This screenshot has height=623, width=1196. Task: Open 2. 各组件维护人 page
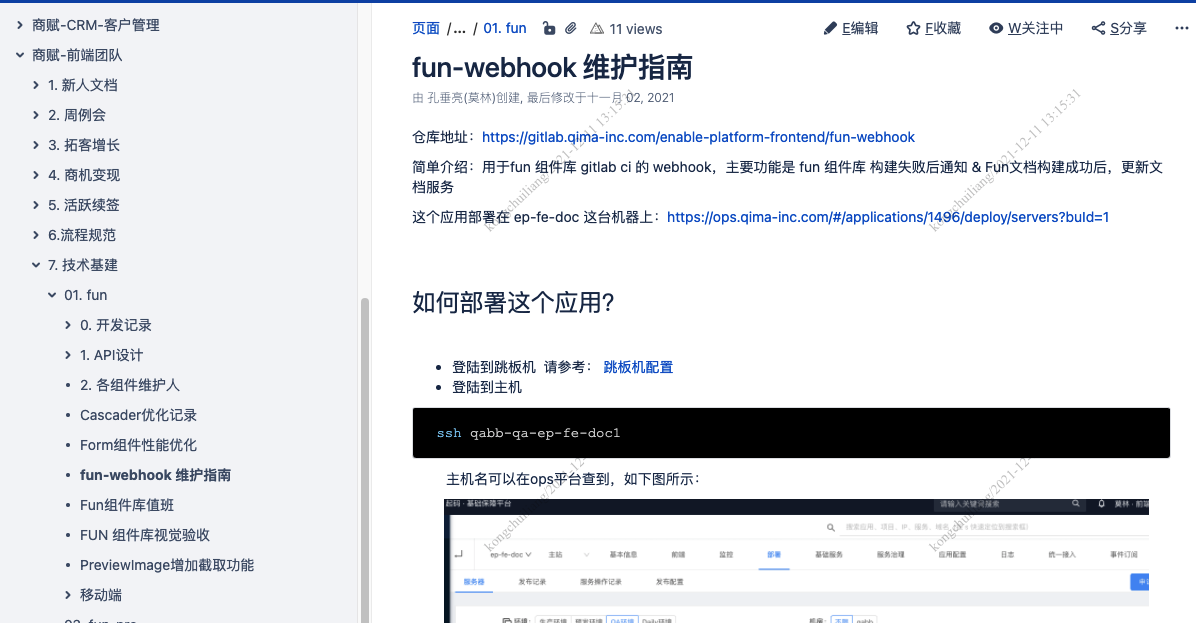[x=130, y=385]
